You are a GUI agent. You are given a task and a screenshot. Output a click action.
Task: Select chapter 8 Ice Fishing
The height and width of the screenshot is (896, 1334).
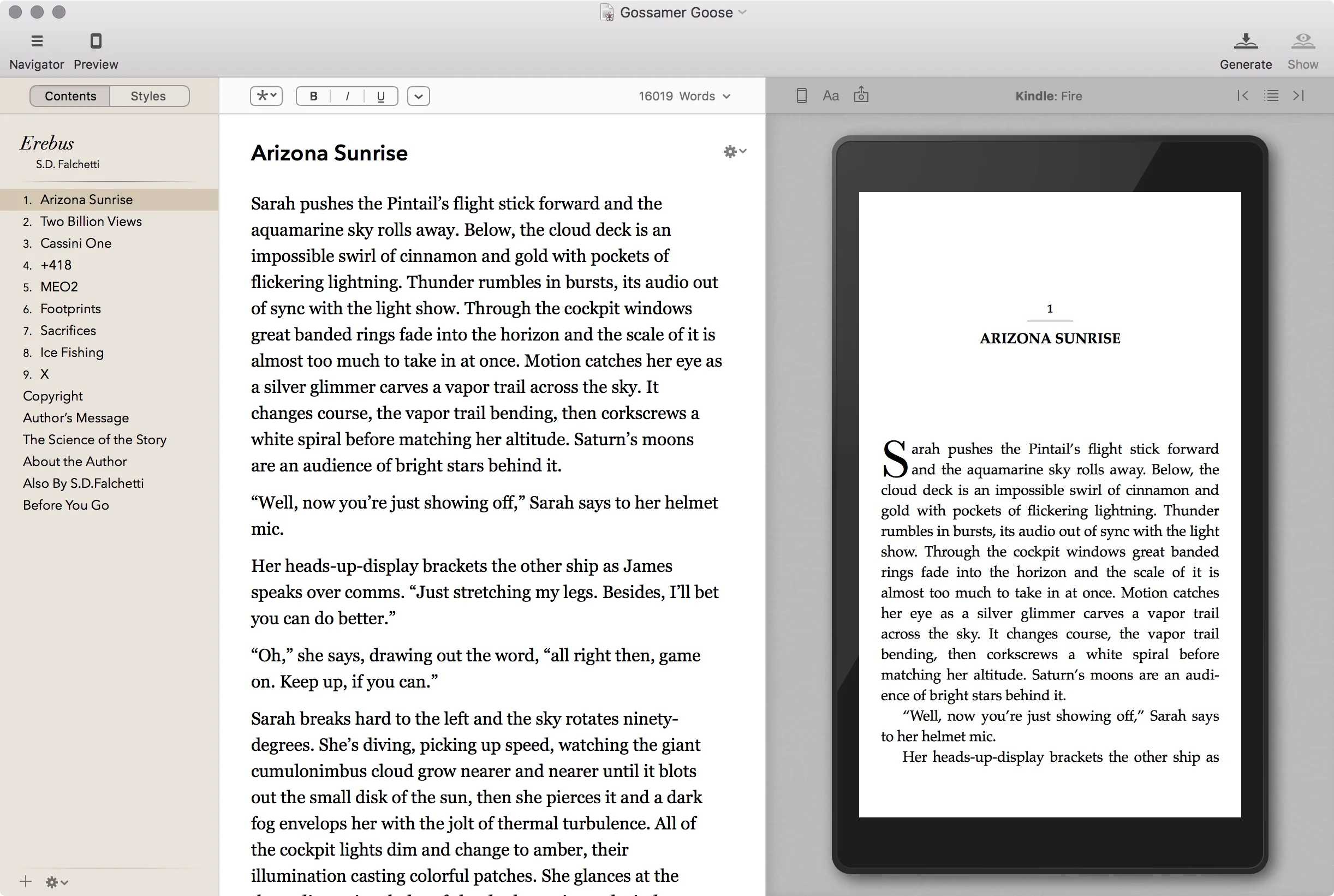(109, 352)
